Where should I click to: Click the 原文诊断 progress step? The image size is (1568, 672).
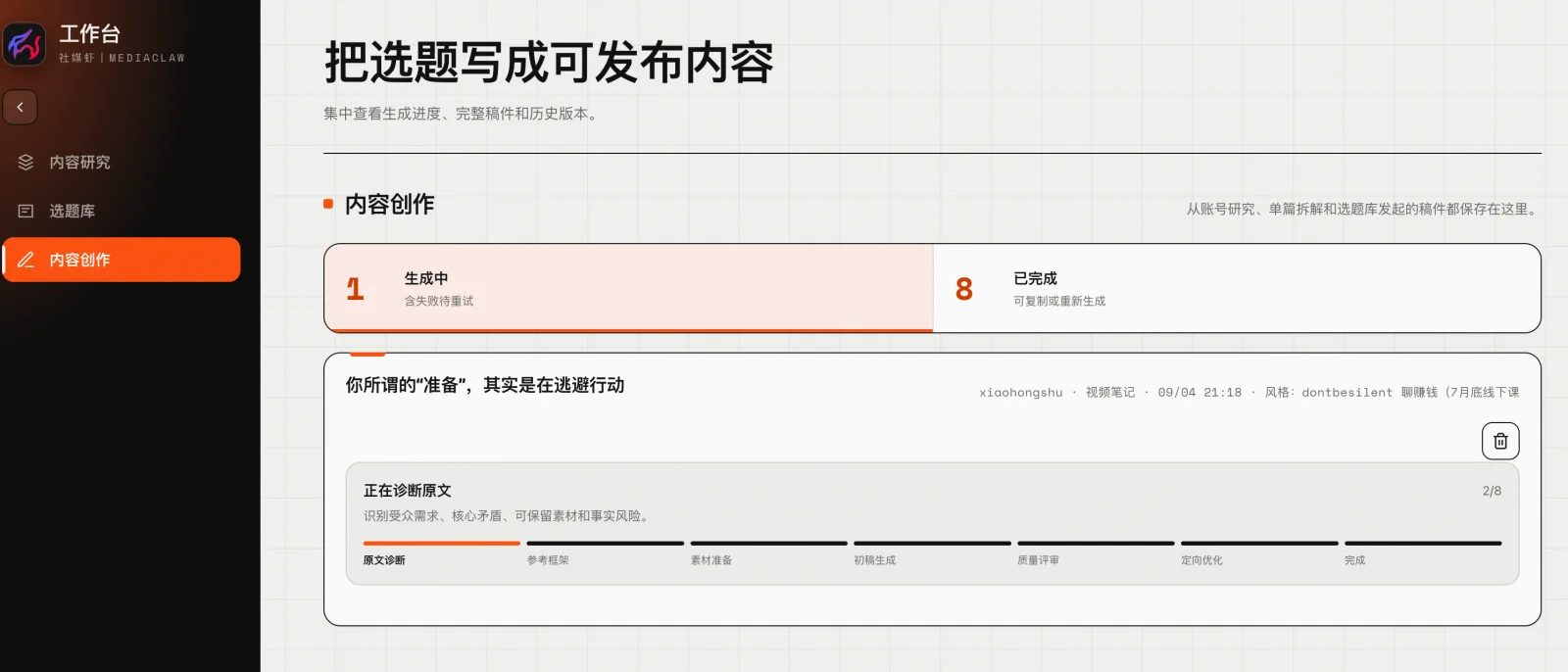click(x=442, y=553)
